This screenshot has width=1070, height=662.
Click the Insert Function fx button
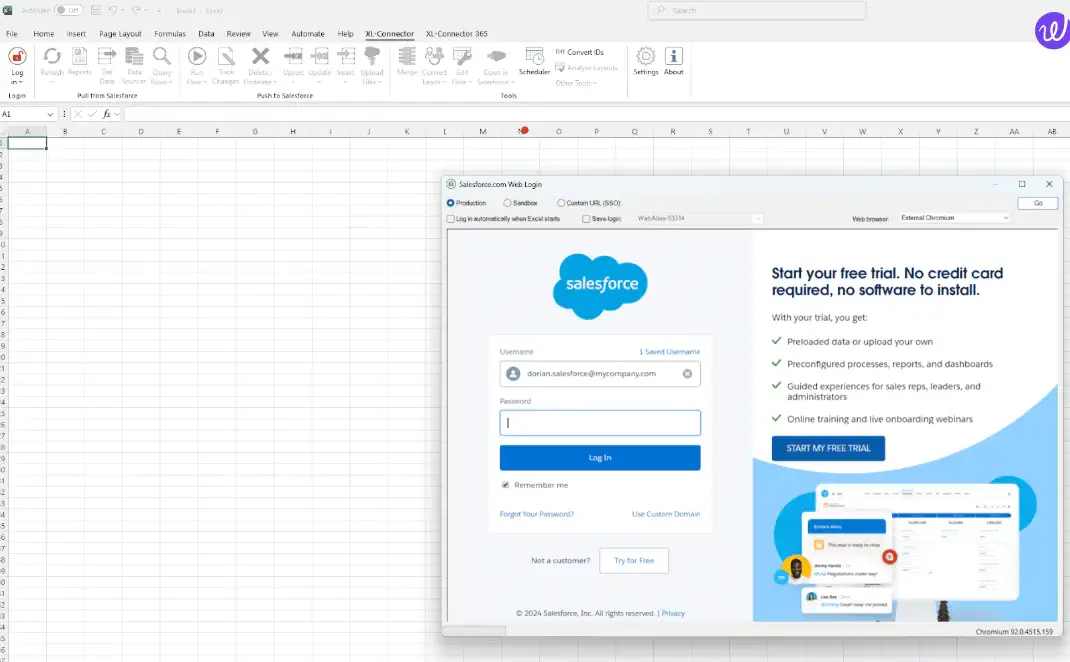[106, 115]
